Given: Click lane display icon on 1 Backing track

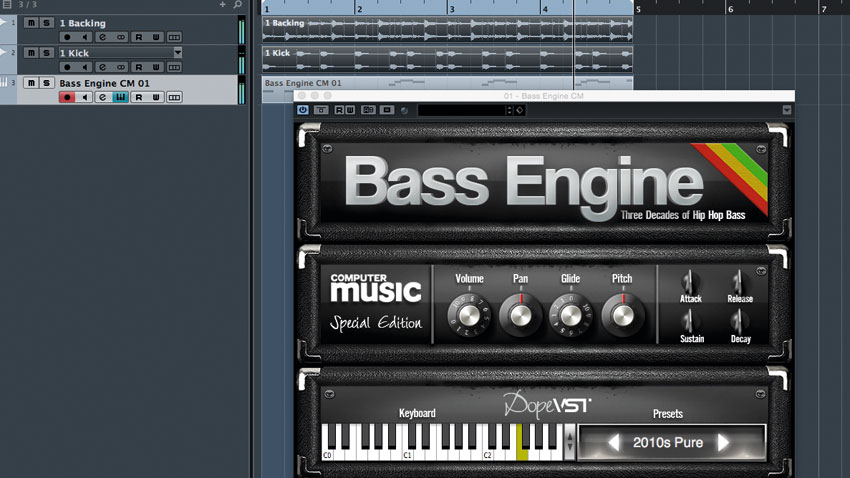Looking at the screenshot, I should pos(174,37).
